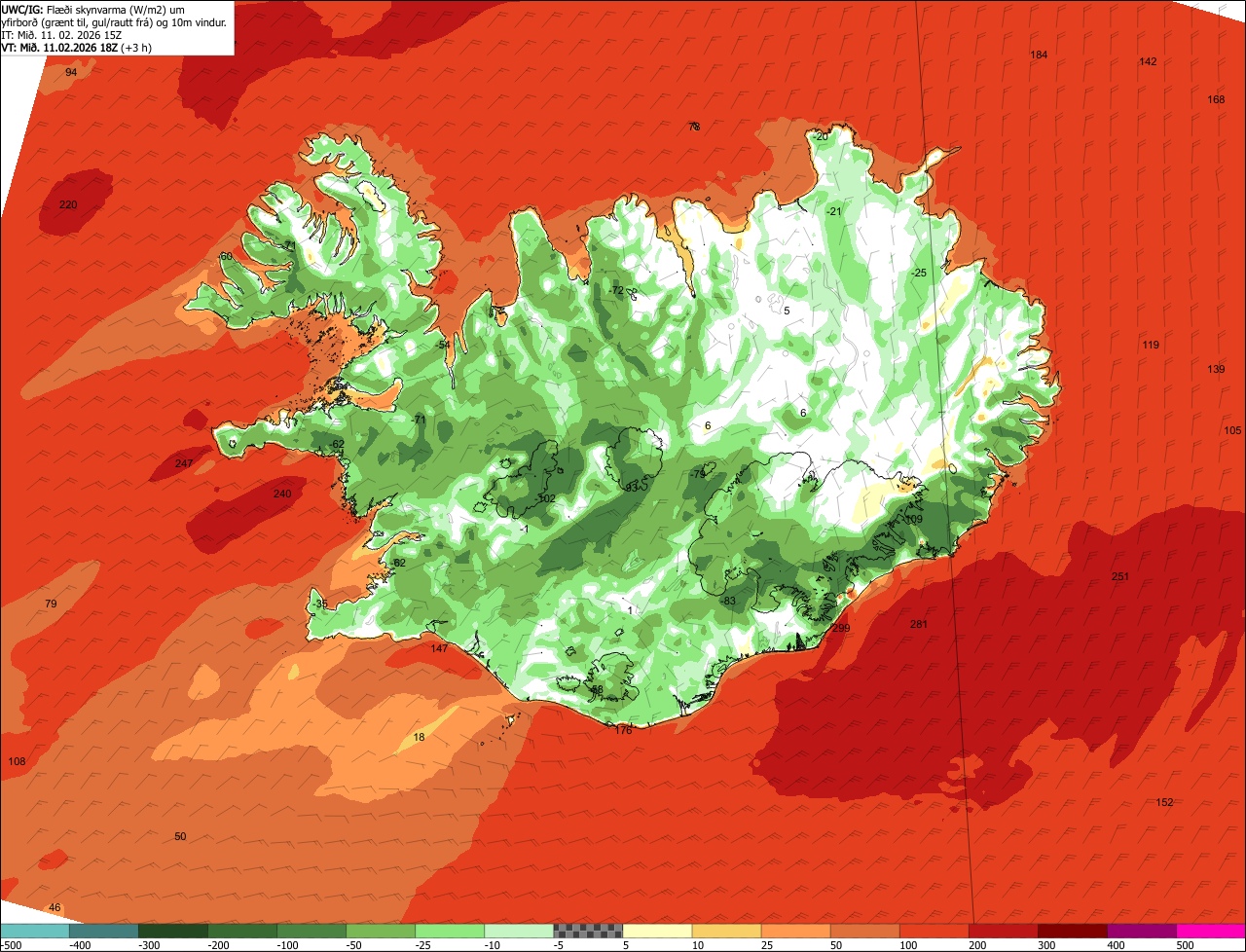Viewport: 1246px width, 952px height.
Task: Click the legend swatch between -200 and -100
Action: (242, 931)
